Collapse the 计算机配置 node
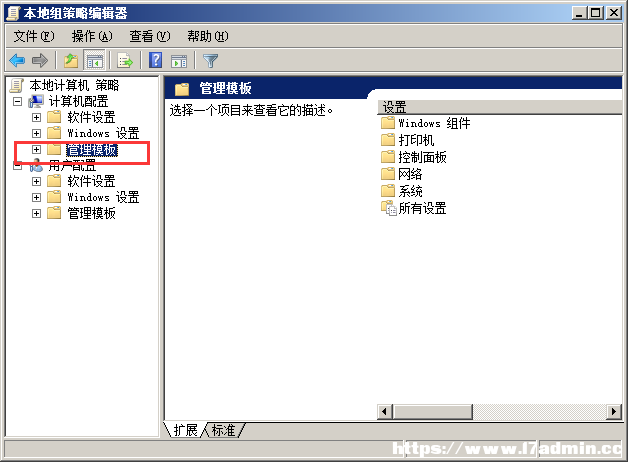The width and height of the screenshot is (628, 462). (17, 101)
